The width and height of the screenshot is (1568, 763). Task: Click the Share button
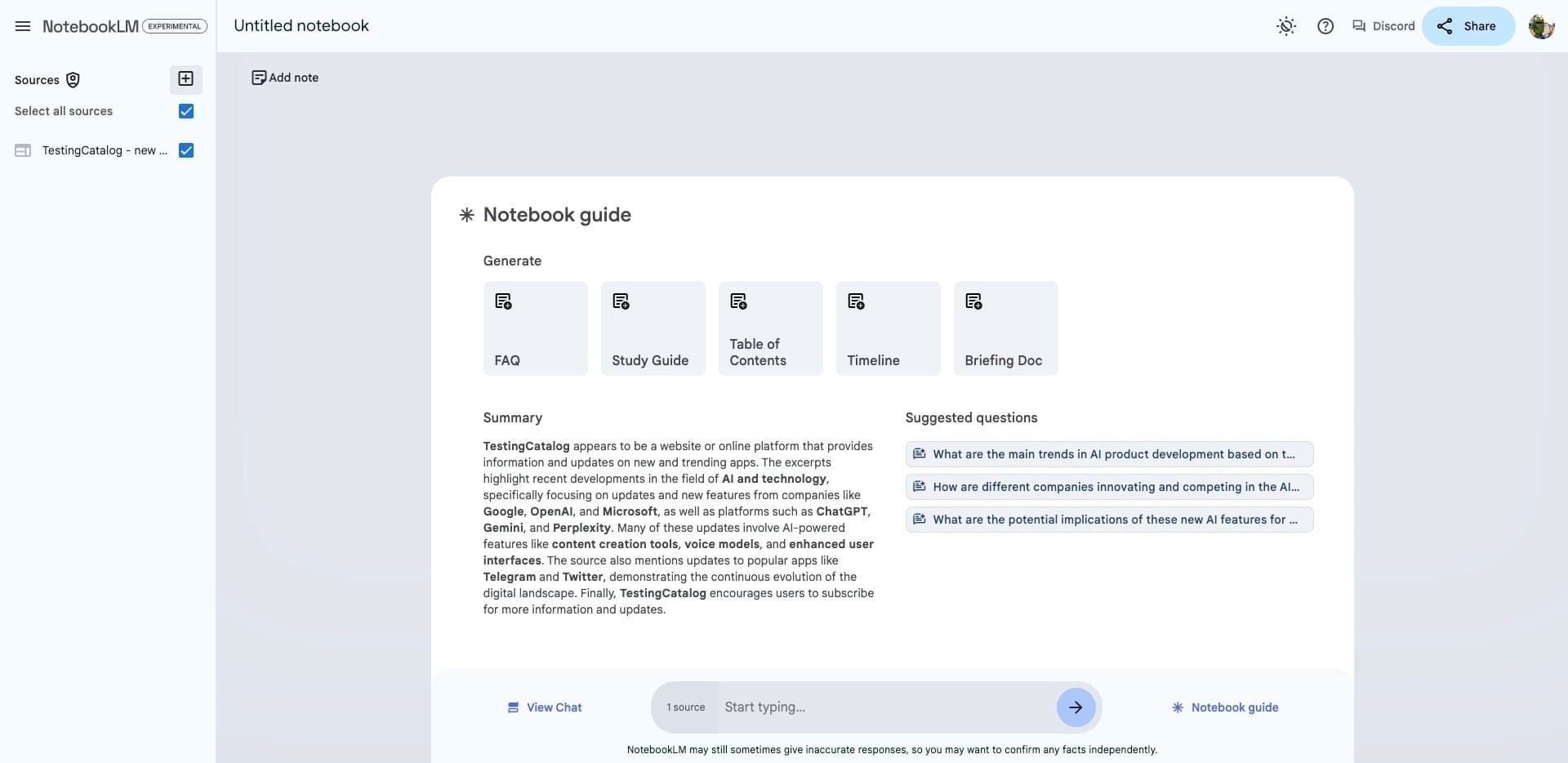1468,26
